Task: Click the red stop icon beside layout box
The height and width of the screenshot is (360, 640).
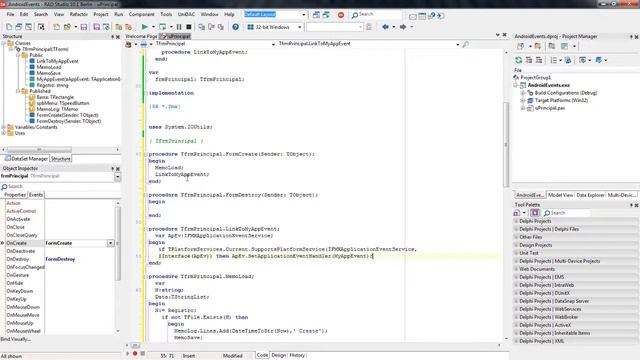Action: click(341, 15)
